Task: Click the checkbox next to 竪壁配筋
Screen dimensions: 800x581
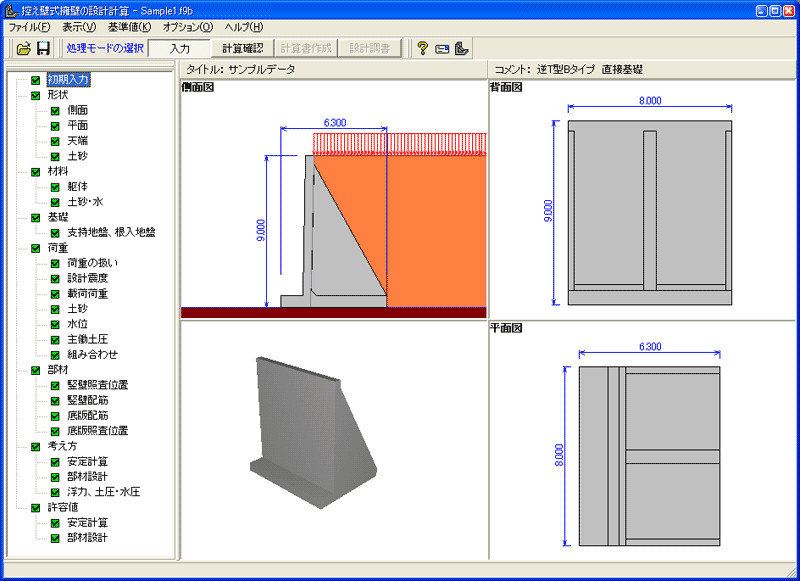Action: coord(56,400)
